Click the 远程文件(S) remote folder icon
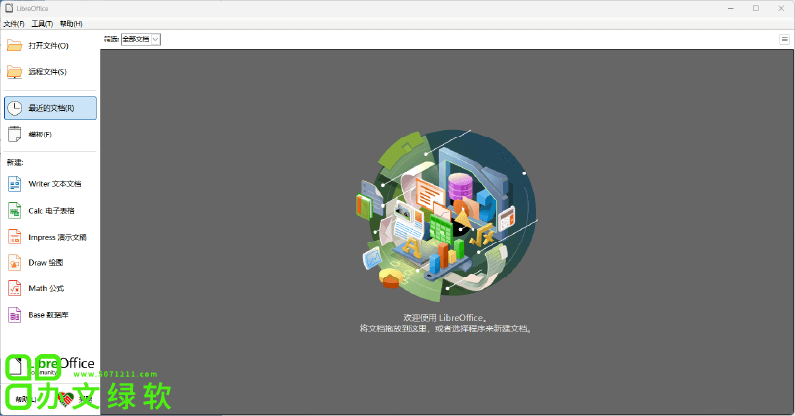The height and width of the screenshot is (416, 795). click(14, 72)
